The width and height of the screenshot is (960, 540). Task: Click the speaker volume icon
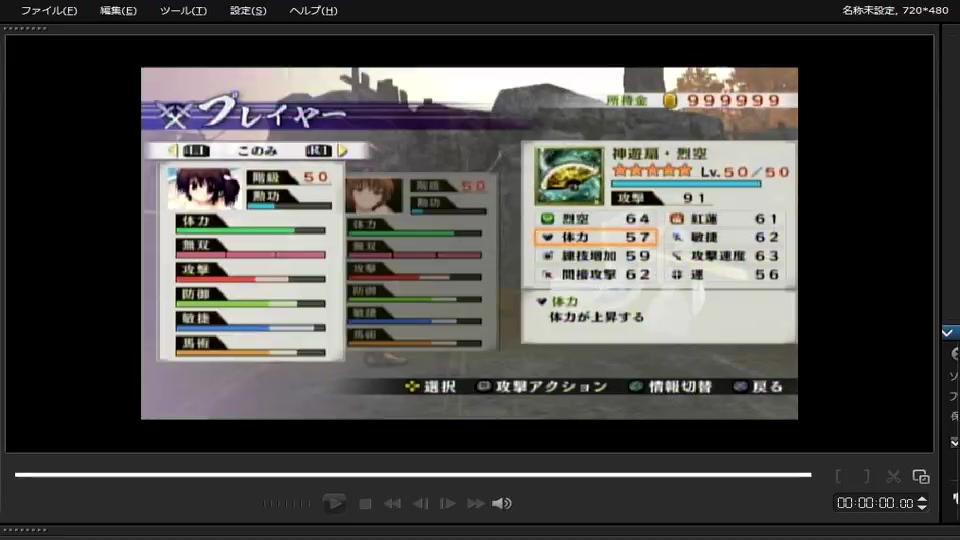(502, 504)
